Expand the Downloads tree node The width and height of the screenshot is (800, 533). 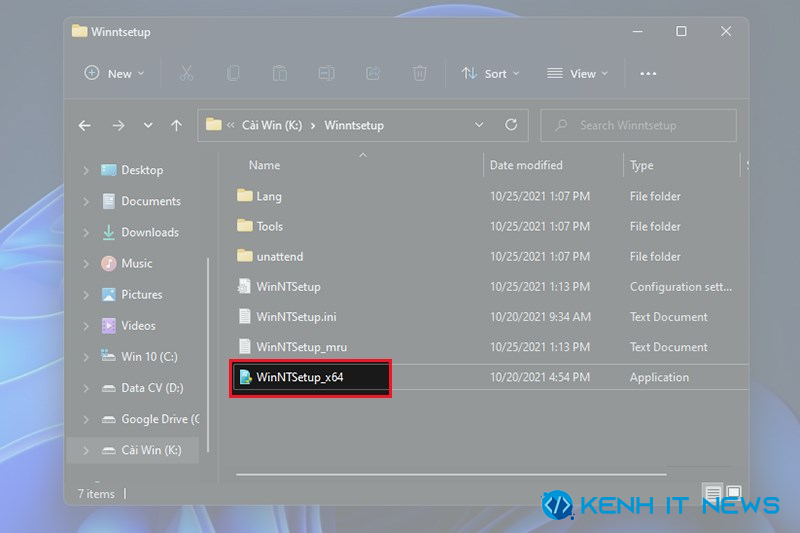(x=86, y=233)
